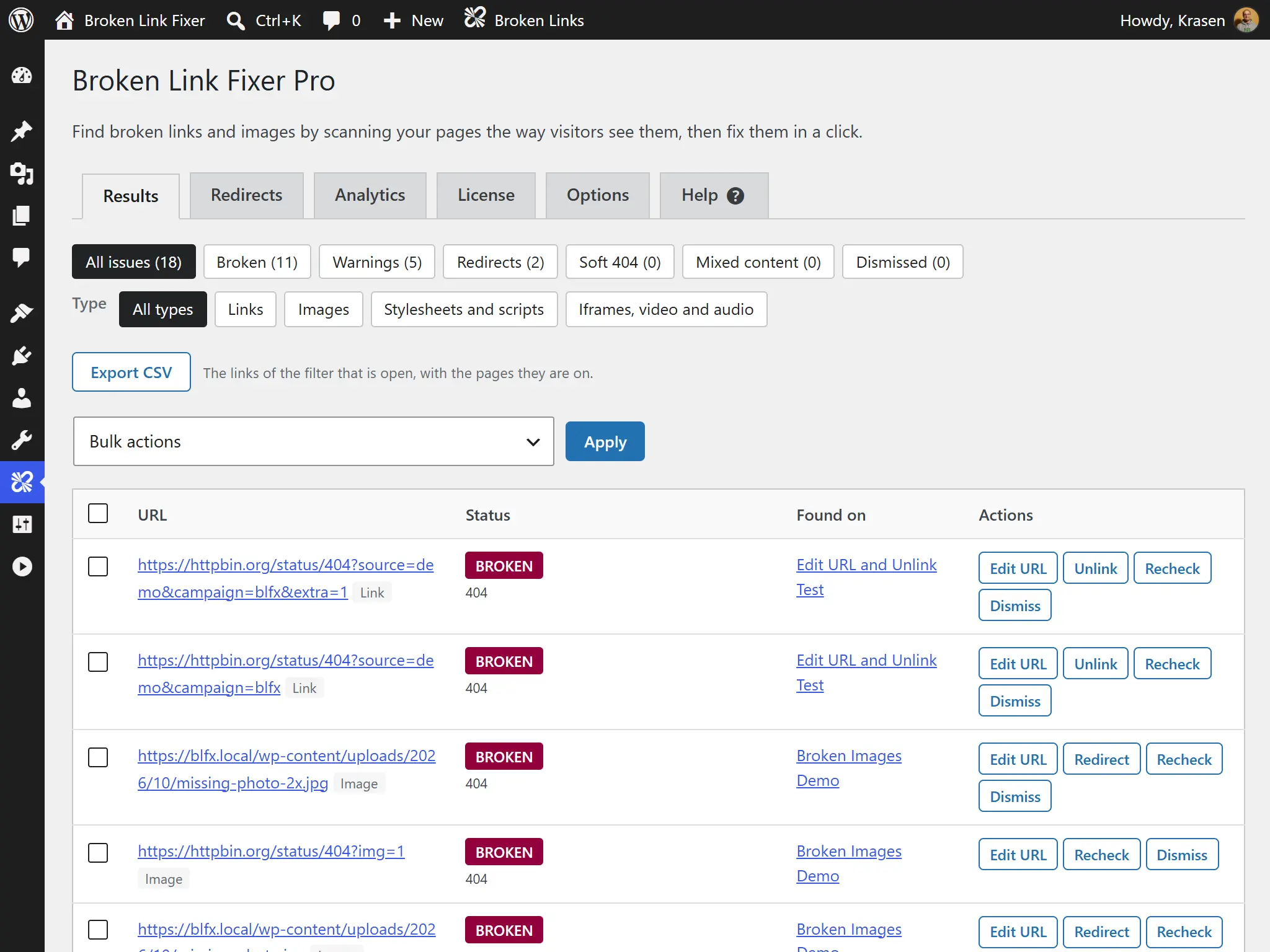The height and width of the screenshot is (952, 1270).
Task: Open the WordPress logo menu
Action: 21,20
